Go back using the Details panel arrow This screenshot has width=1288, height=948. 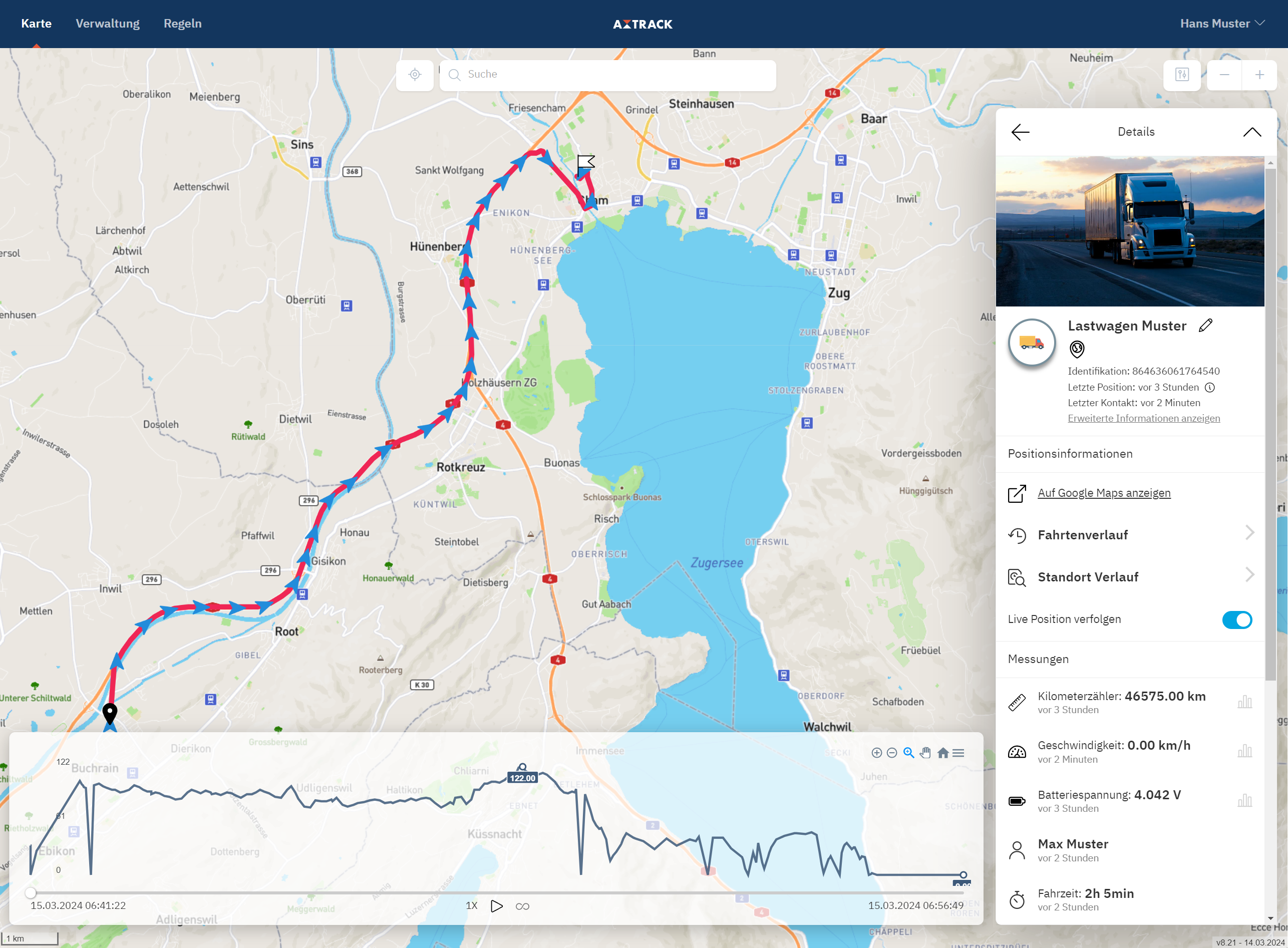tap(1020, 132)
